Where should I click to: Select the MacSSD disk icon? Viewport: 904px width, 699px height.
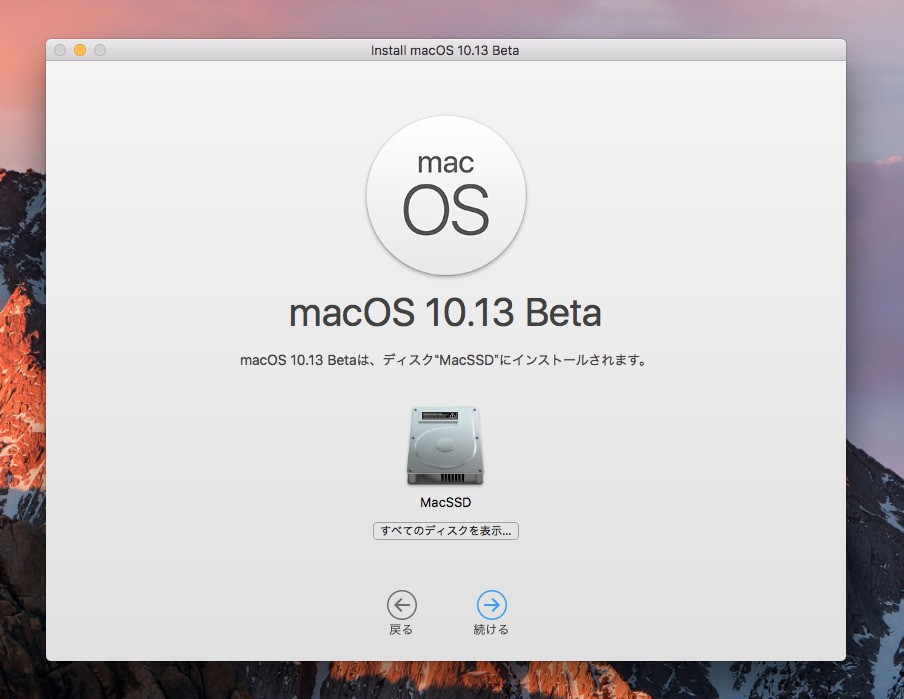click(445, 446)
